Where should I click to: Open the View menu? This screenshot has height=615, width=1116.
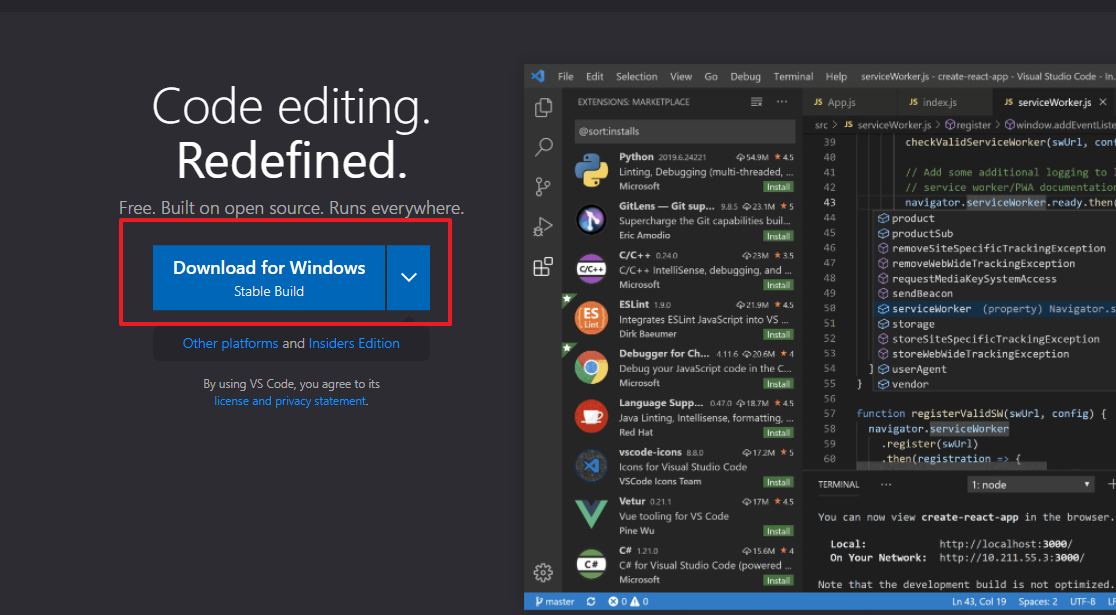[x=680, y=76]
